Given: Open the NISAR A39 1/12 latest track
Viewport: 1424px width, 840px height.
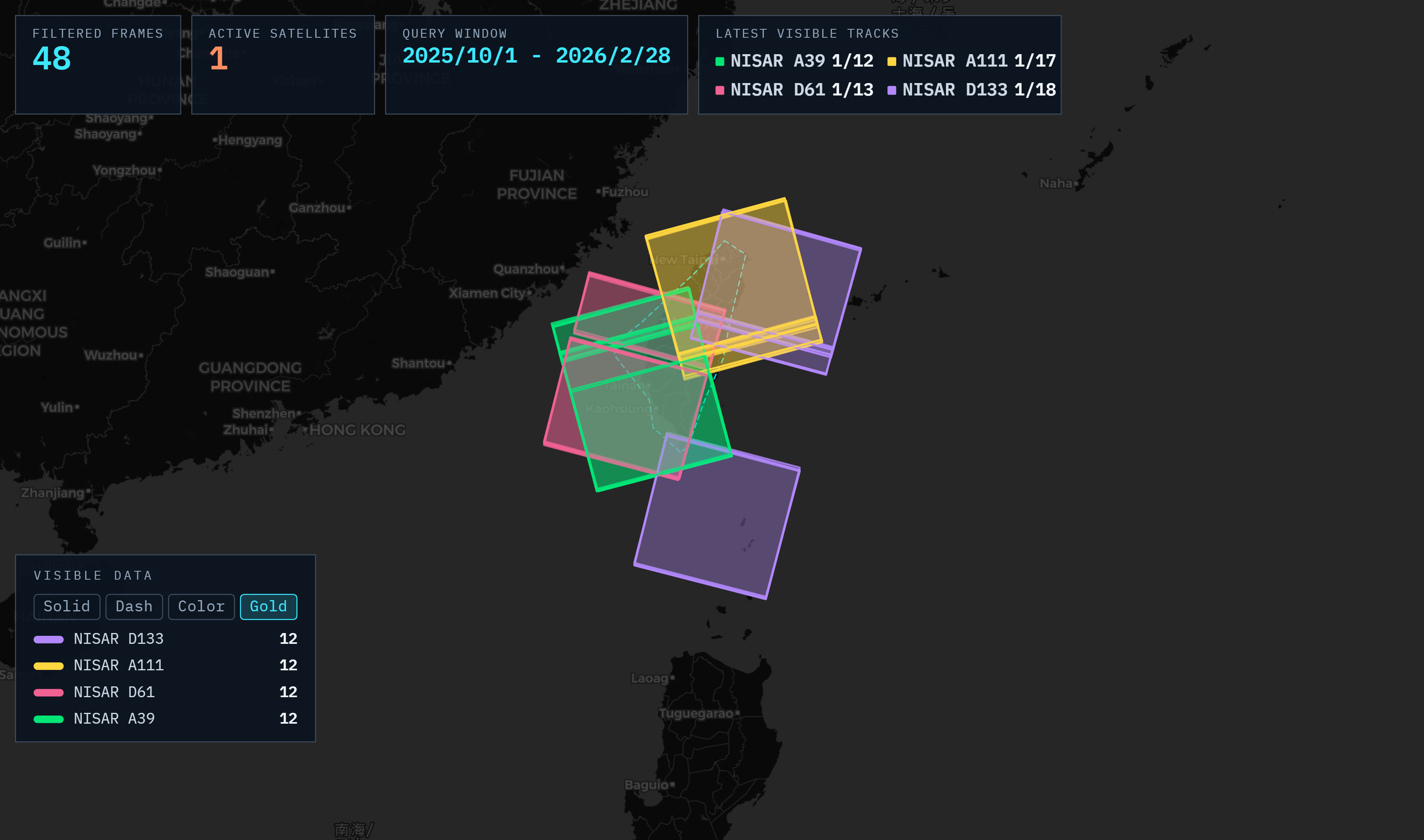Looking at the screenshot, I should coord(795,61).
